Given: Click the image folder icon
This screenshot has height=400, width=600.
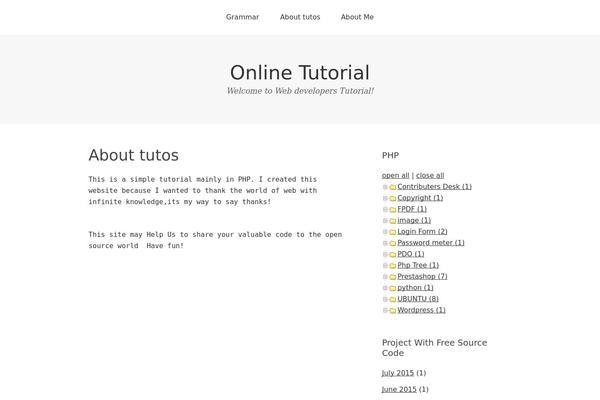Looking at the screenshot, I should [x=393, y=221].
